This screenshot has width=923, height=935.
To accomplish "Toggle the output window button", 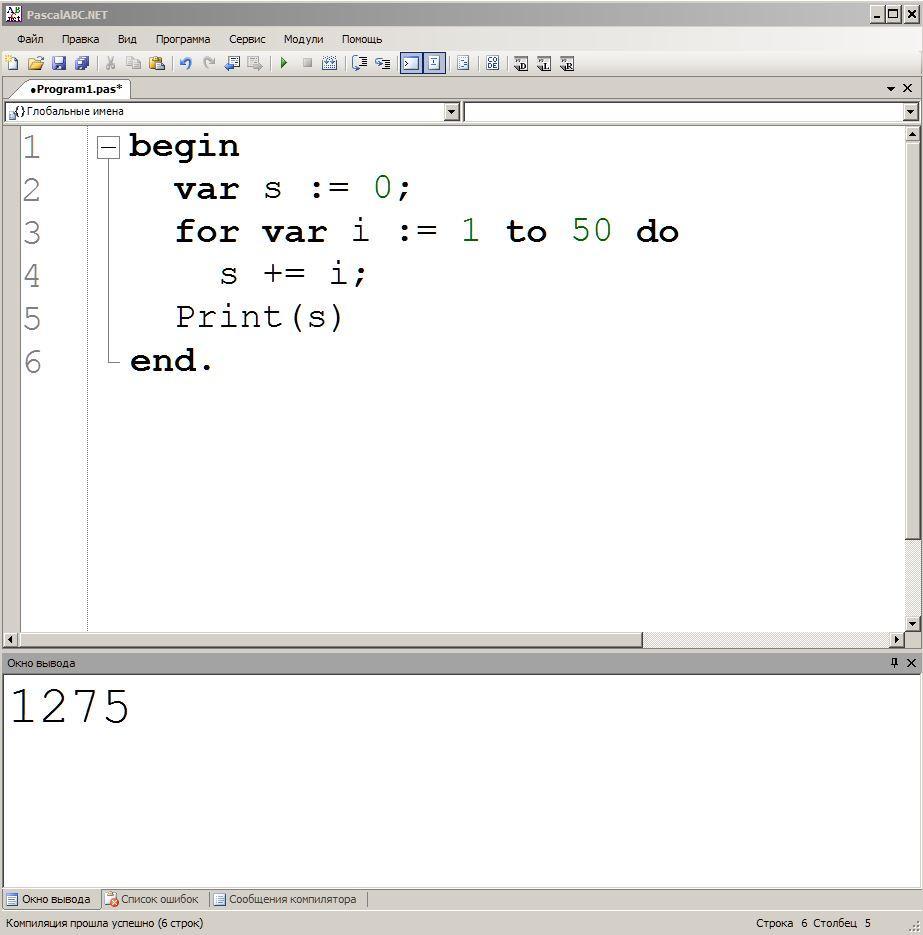I will pos(411,63).
